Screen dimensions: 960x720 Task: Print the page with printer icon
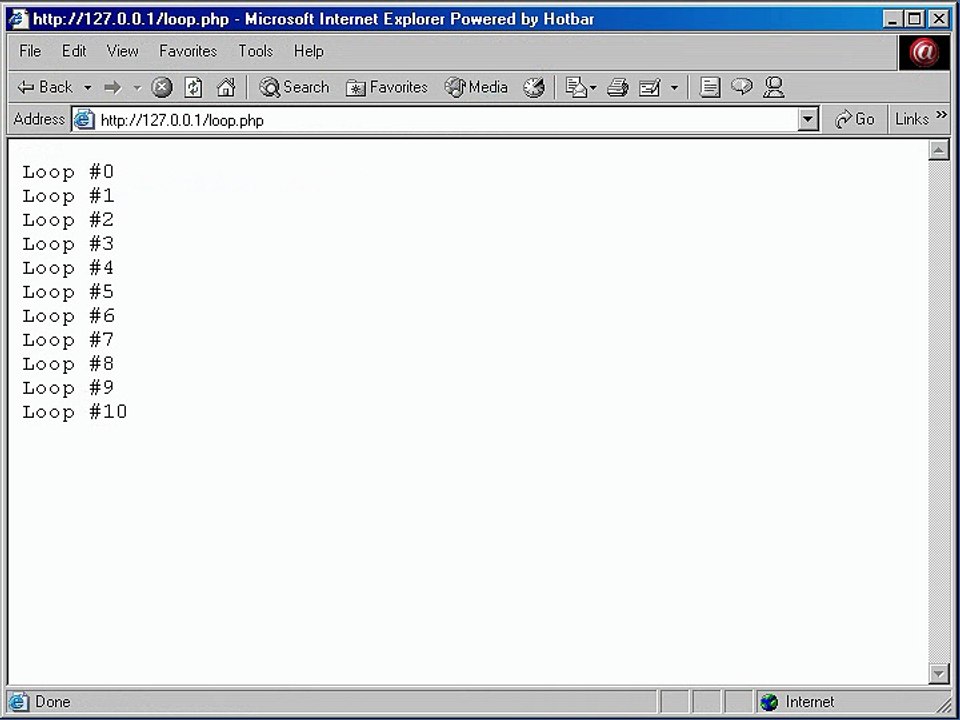617,88
